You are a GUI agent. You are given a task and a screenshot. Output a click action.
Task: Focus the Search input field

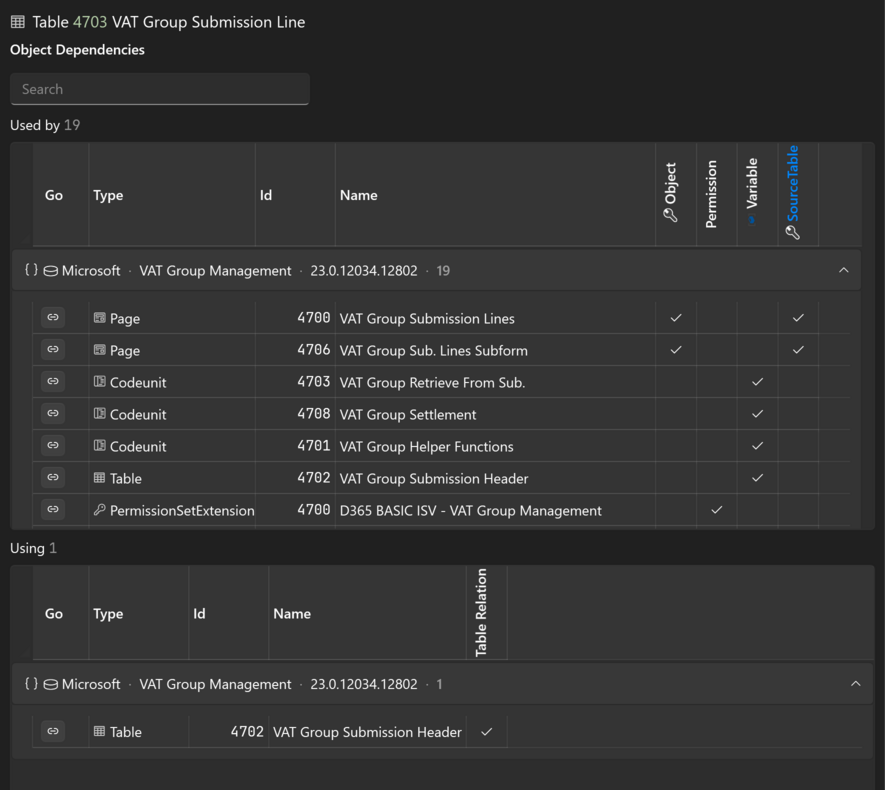(x=160, y=89)
